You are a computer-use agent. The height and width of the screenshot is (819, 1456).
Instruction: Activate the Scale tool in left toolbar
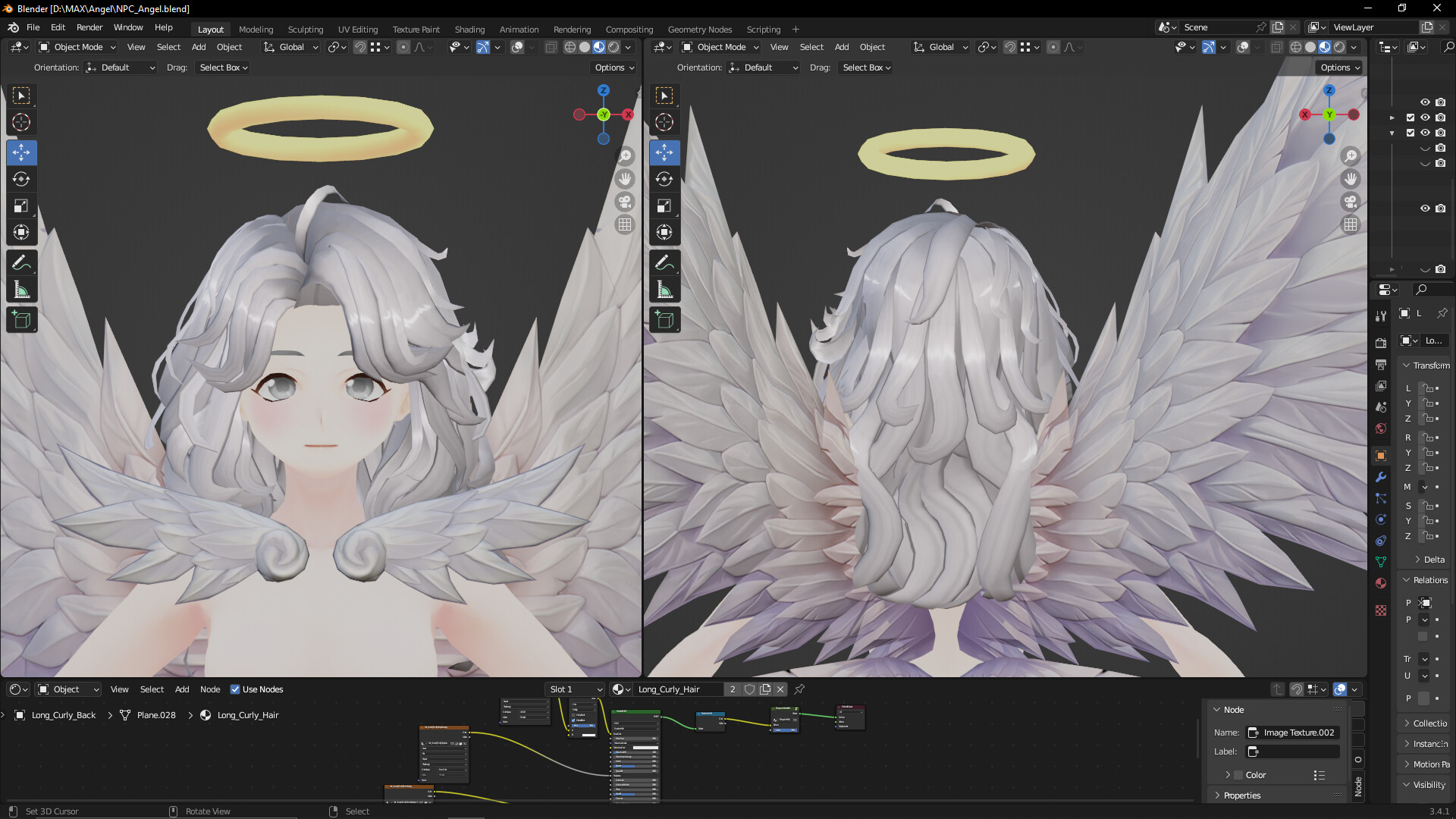click(x=21, y=206)
